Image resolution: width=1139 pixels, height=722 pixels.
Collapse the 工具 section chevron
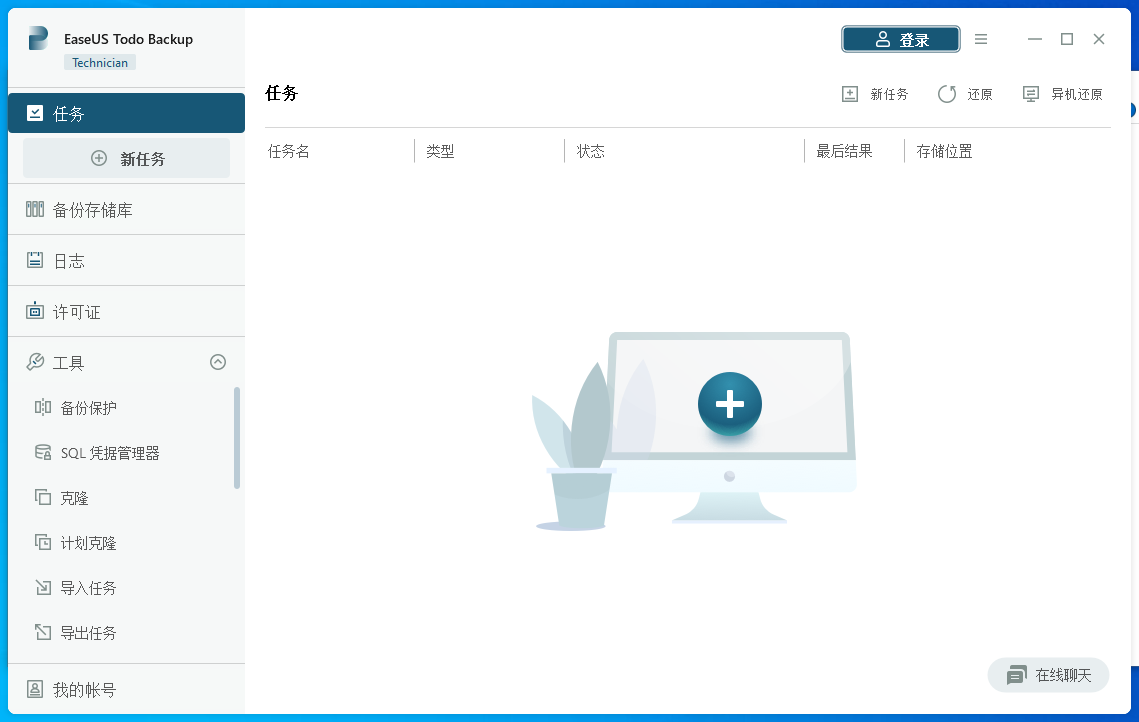[x=218, y=362]
